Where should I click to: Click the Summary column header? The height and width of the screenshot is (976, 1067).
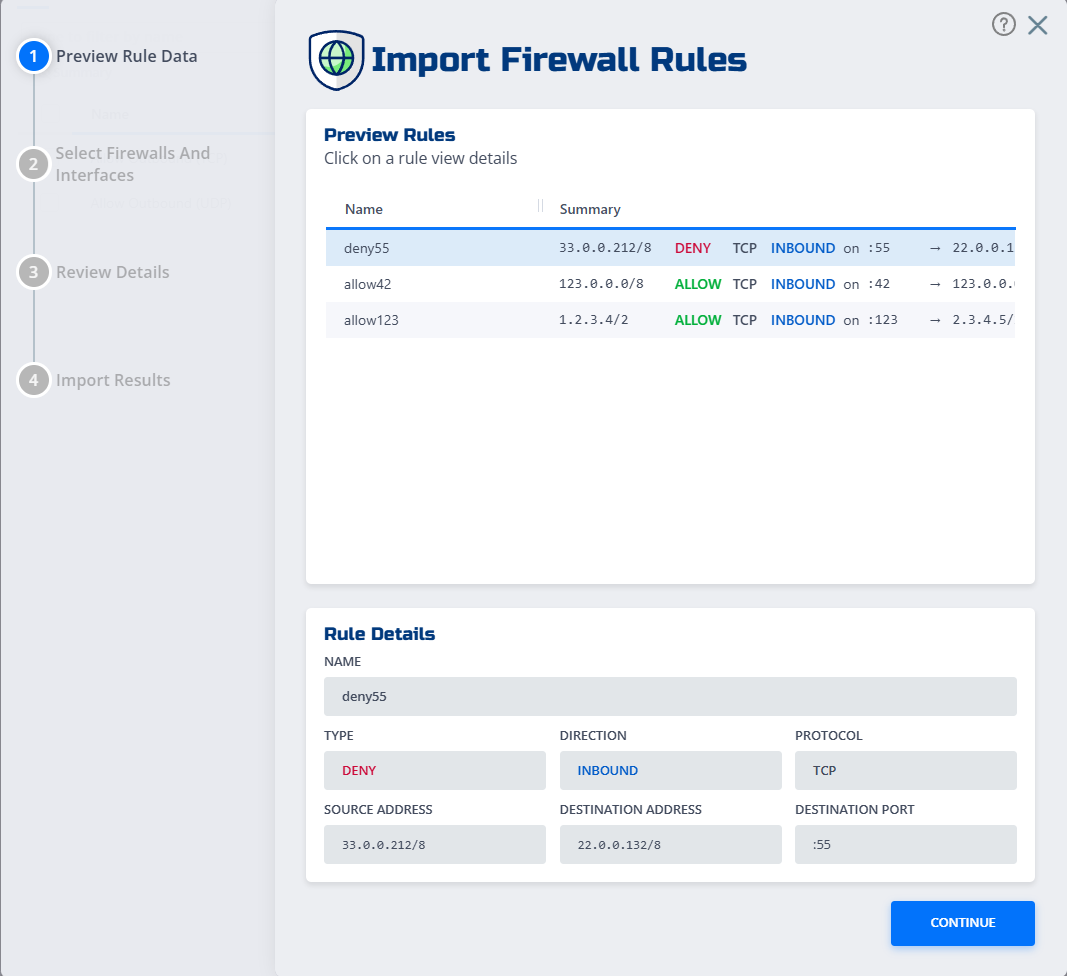(589, 209)
